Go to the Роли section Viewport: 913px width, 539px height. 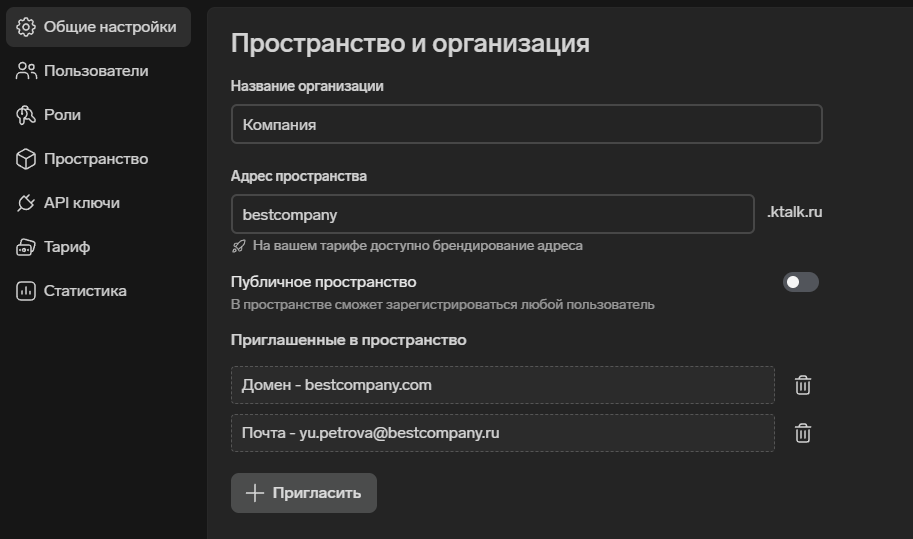[62, 115]
